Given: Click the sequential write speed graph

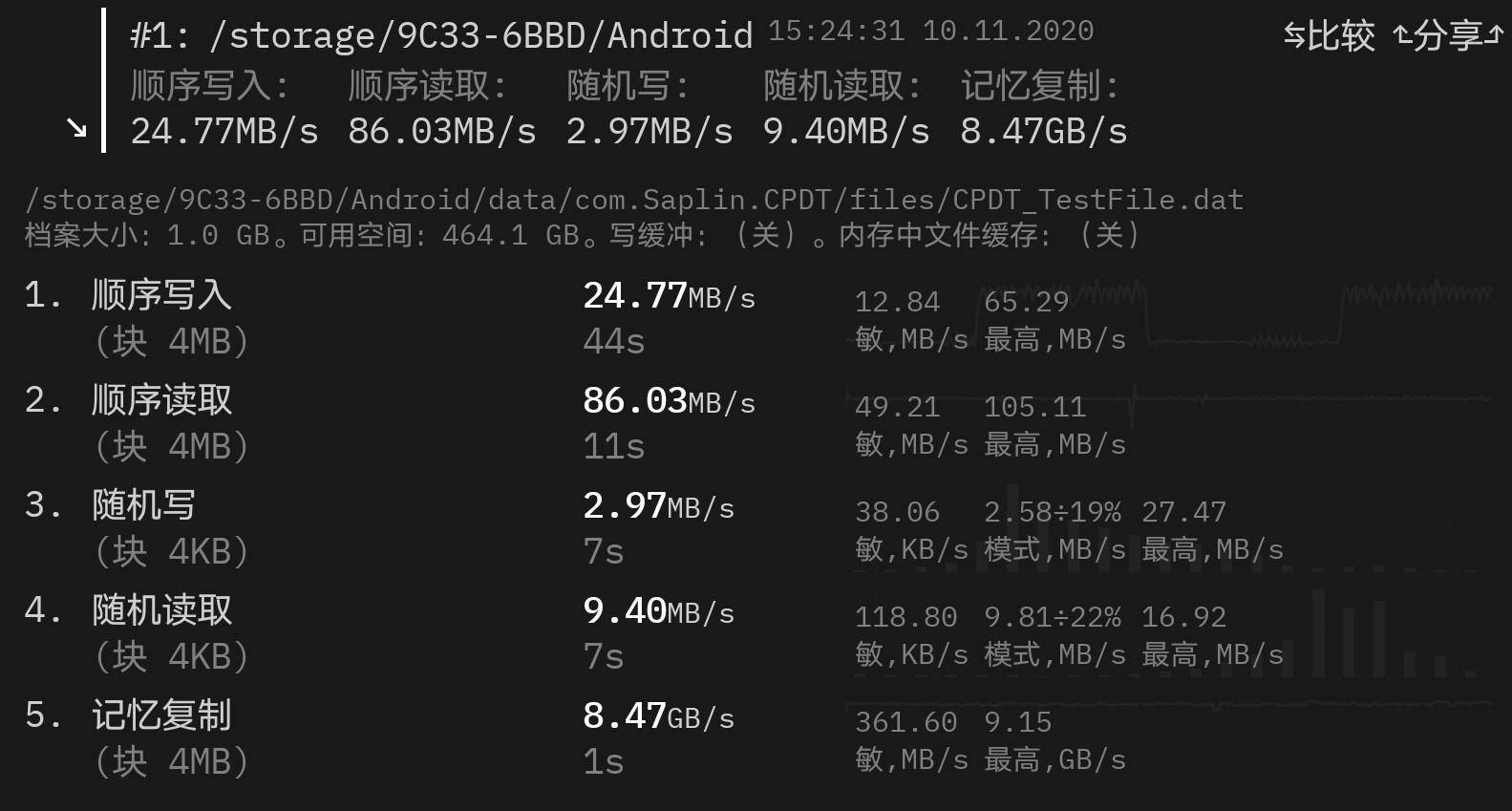Looking at the screenshot, I should [x=1169, y=313].
